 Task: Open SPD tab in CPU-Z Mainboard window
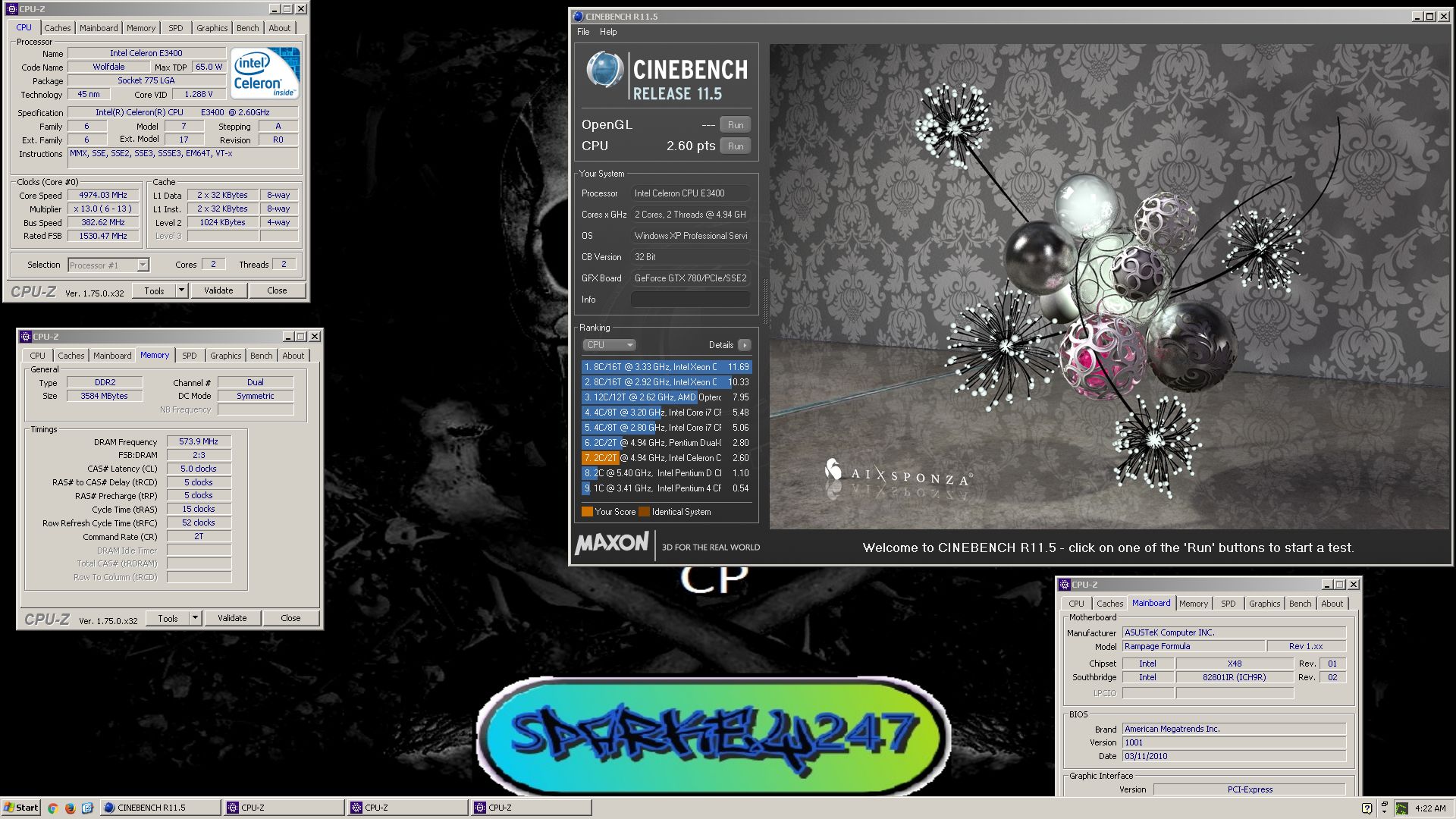click(1228, 604)
